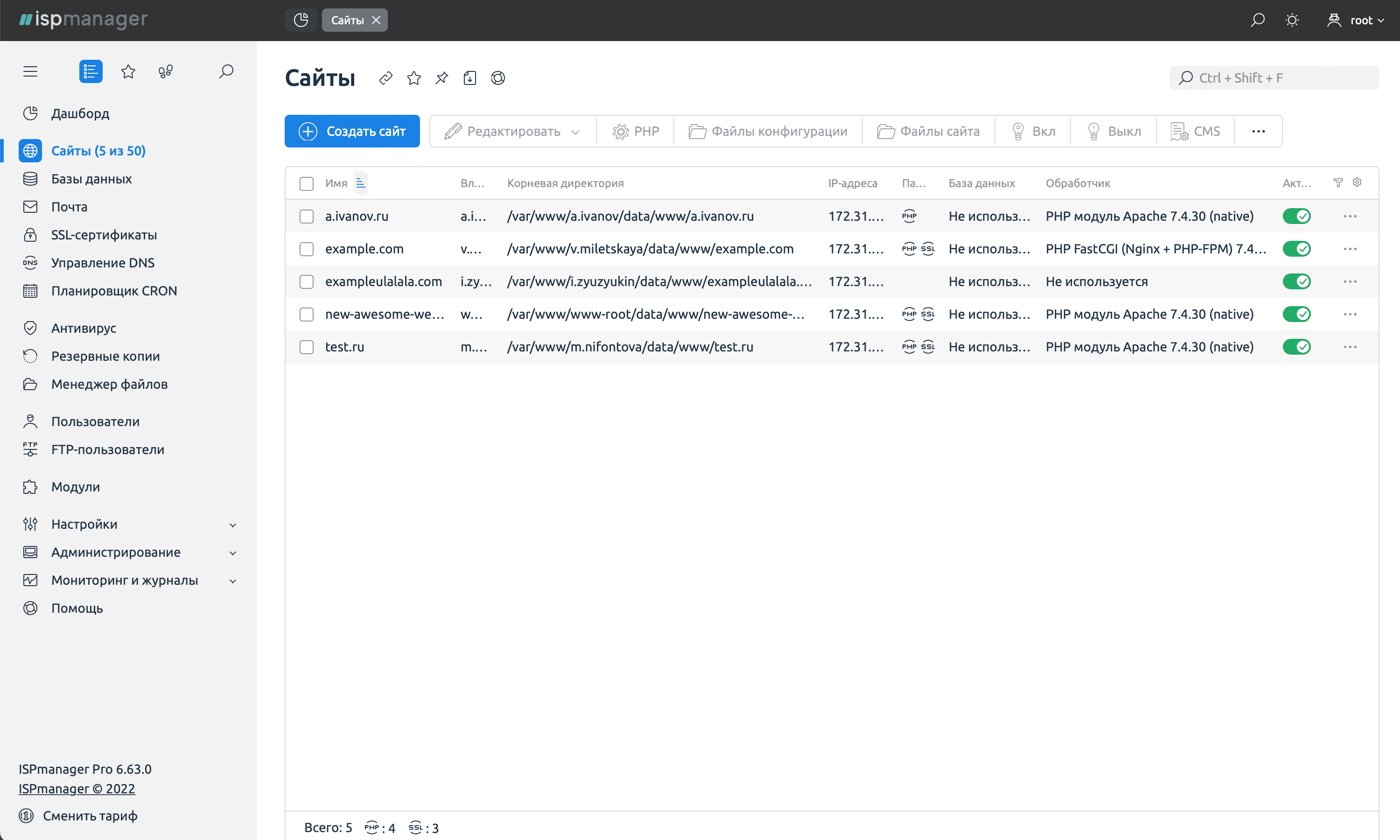
Task: Open the favorites star icon in sidebar
Action: (128, 71)
